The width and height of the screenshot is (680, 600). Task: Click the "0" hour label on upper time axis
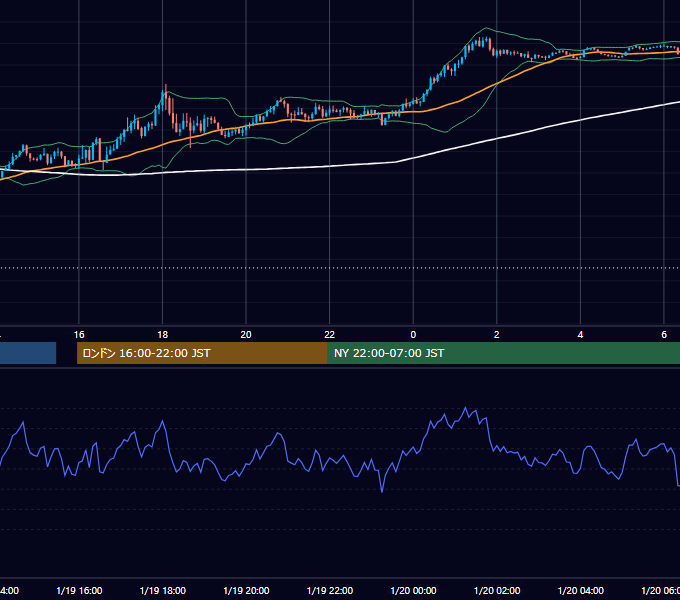[x=413, y=335]
